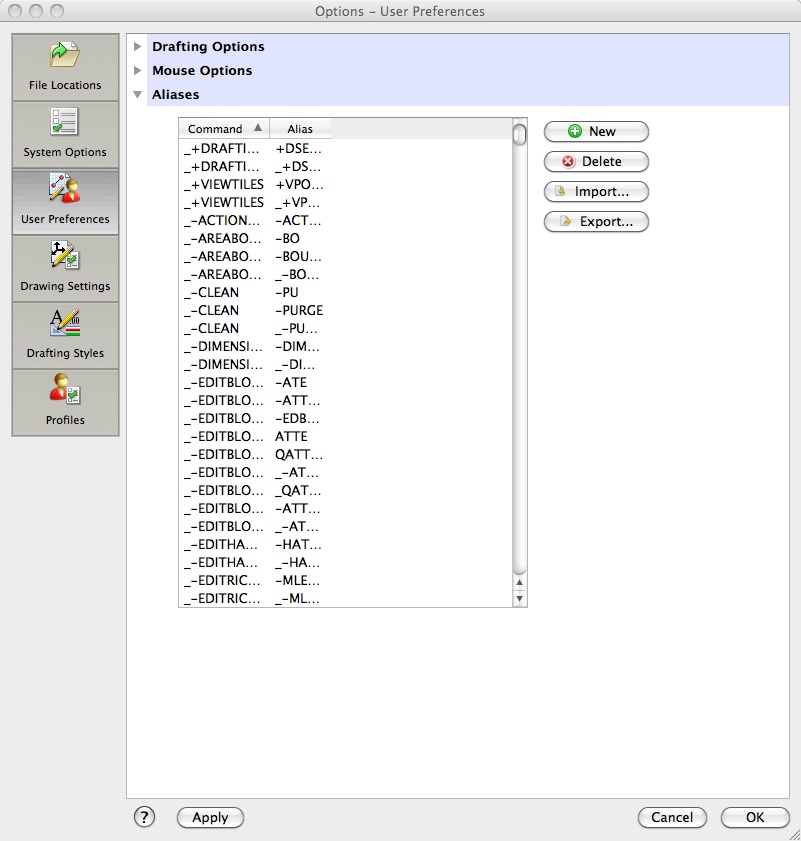Click the Import... button

596,191
